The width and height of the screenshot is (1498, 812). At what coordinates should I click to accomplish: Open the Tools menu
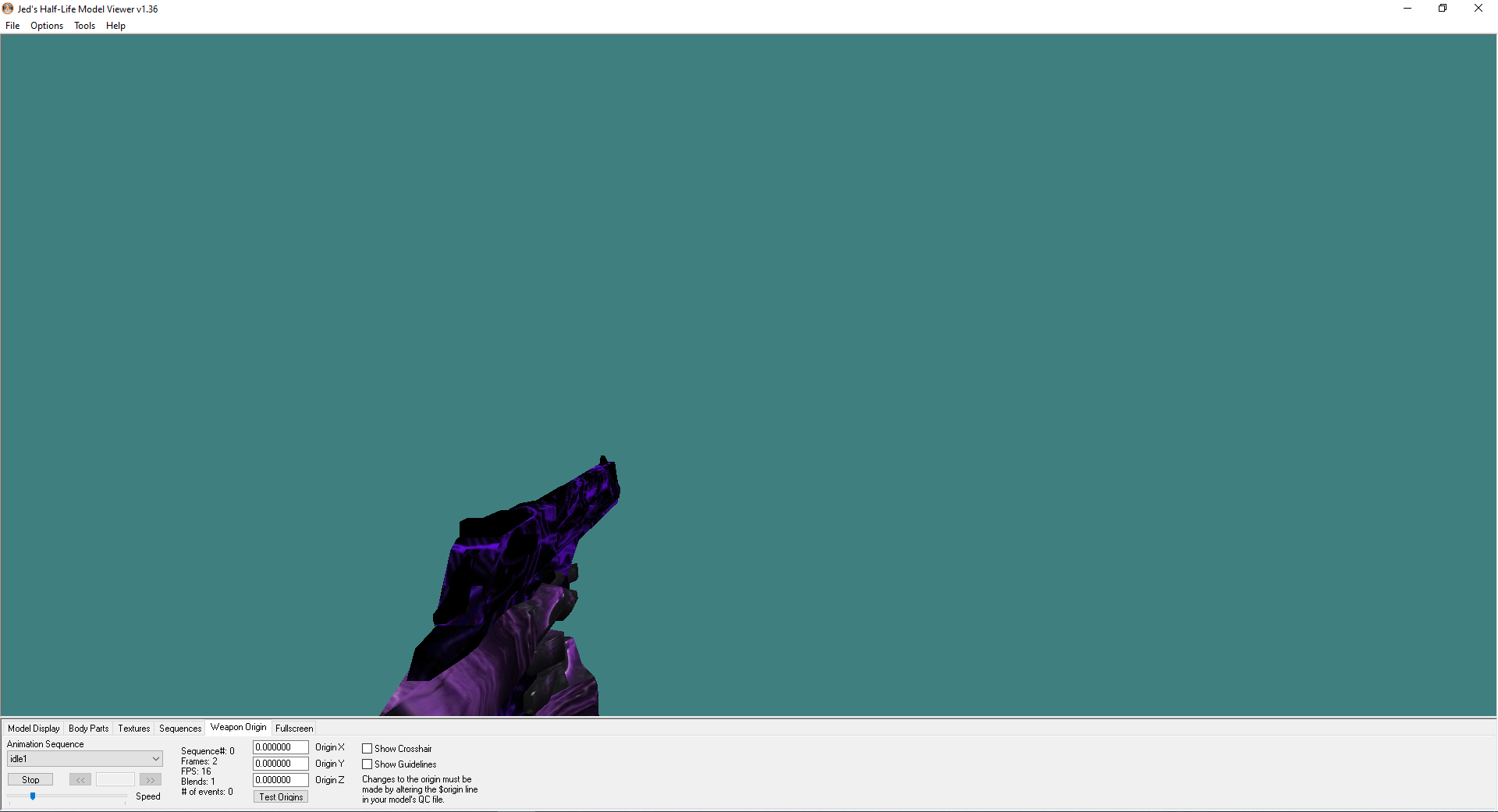tap(84, 26)
